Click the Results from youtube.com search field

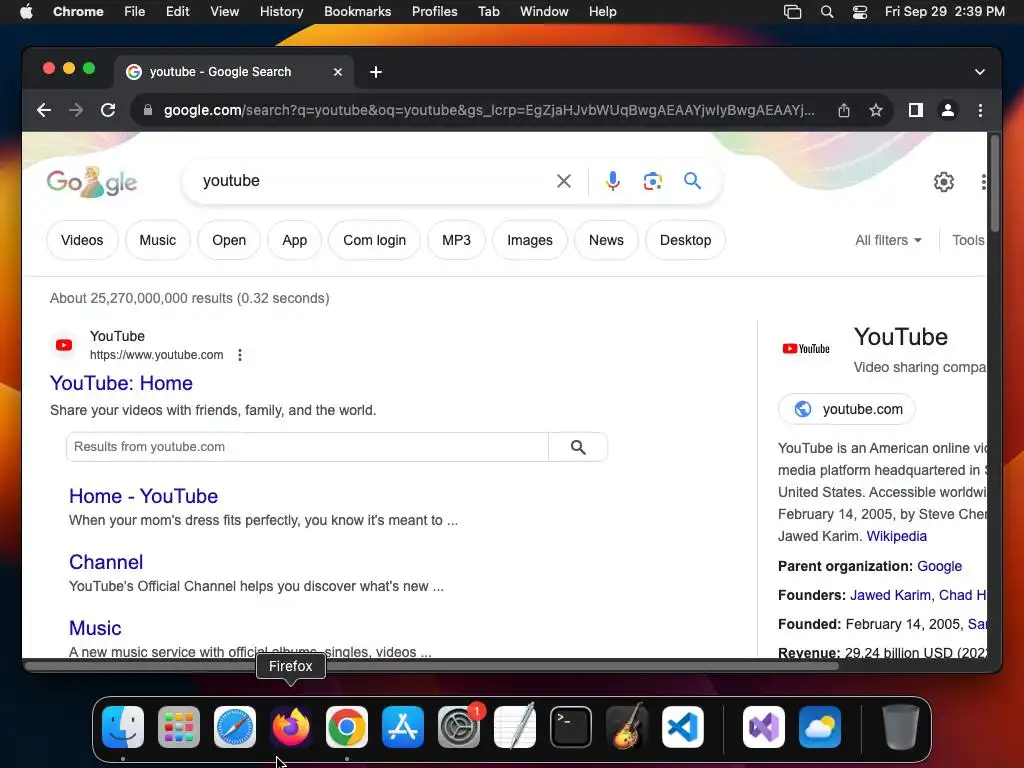click(308, 447)
